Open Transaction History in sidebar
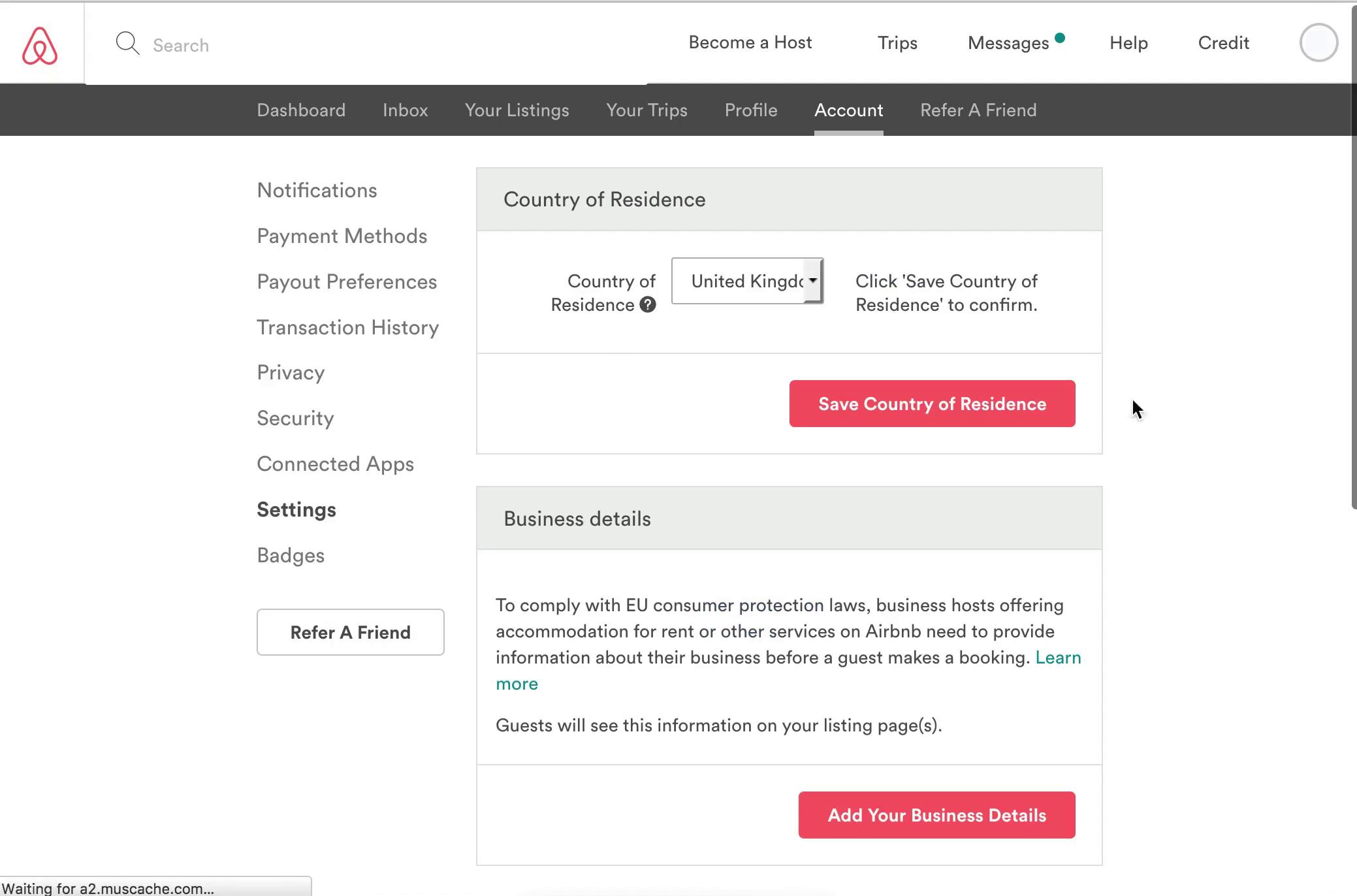This screenshot has height=896, width=1357. (x=347, y=327)
